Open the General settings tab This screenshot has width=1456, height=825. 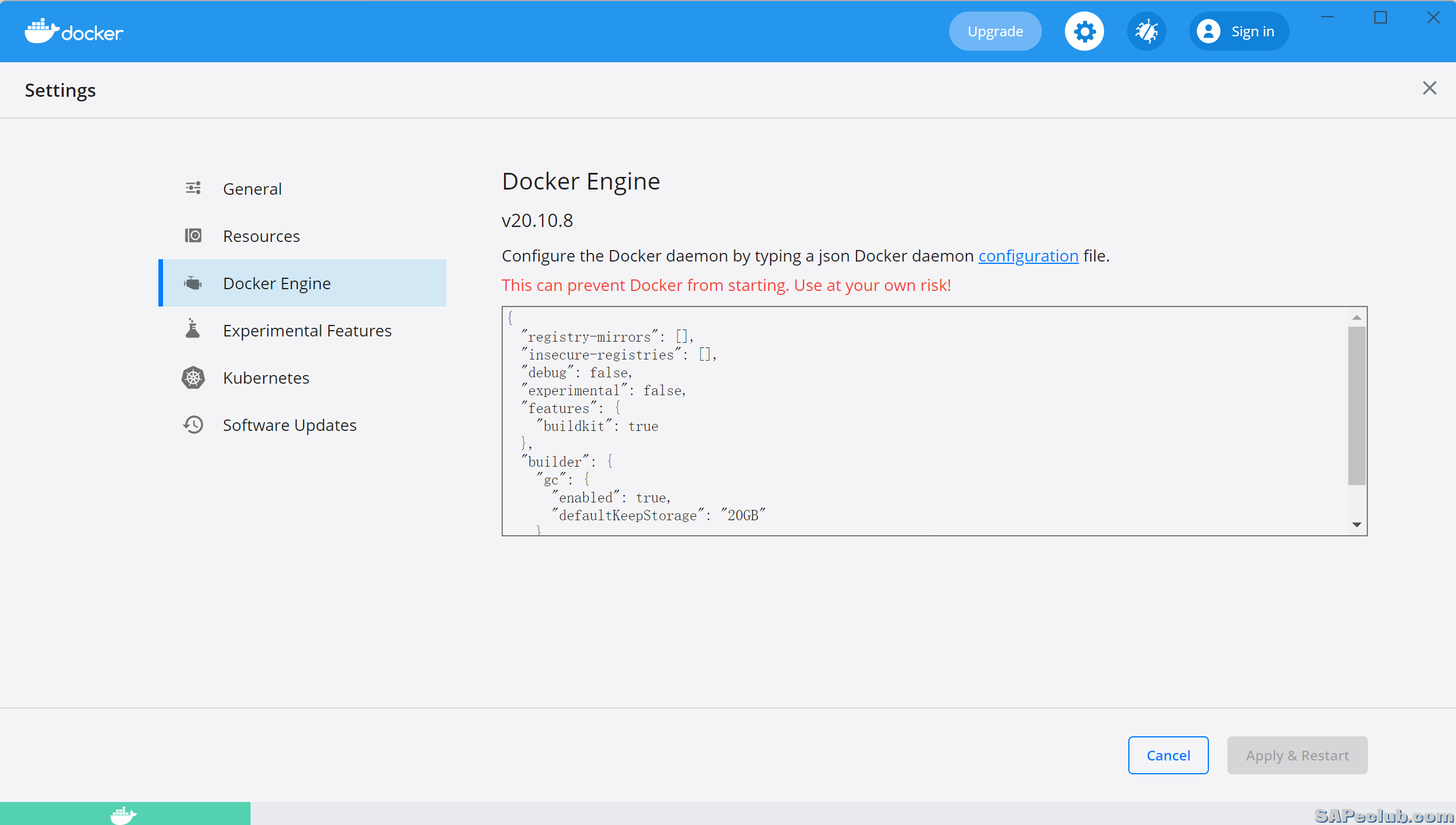[252, 189]
